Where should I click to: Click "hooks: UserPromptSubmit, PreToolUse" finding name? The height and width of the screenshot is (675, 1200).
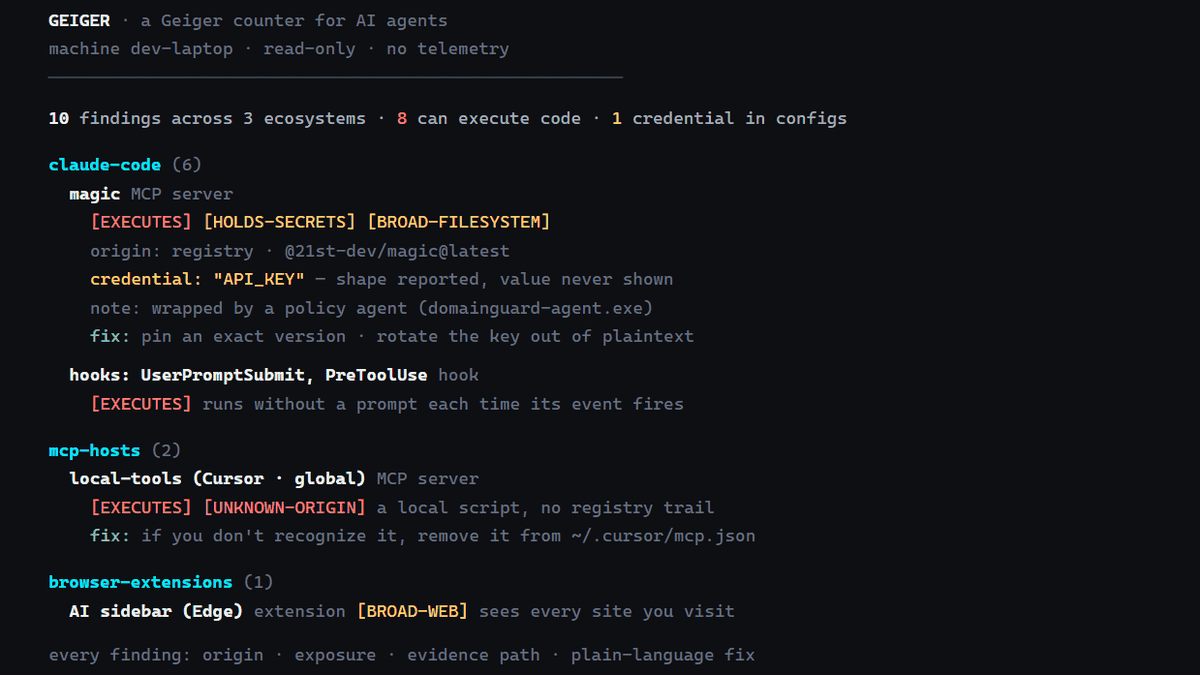tap(248, 375)
